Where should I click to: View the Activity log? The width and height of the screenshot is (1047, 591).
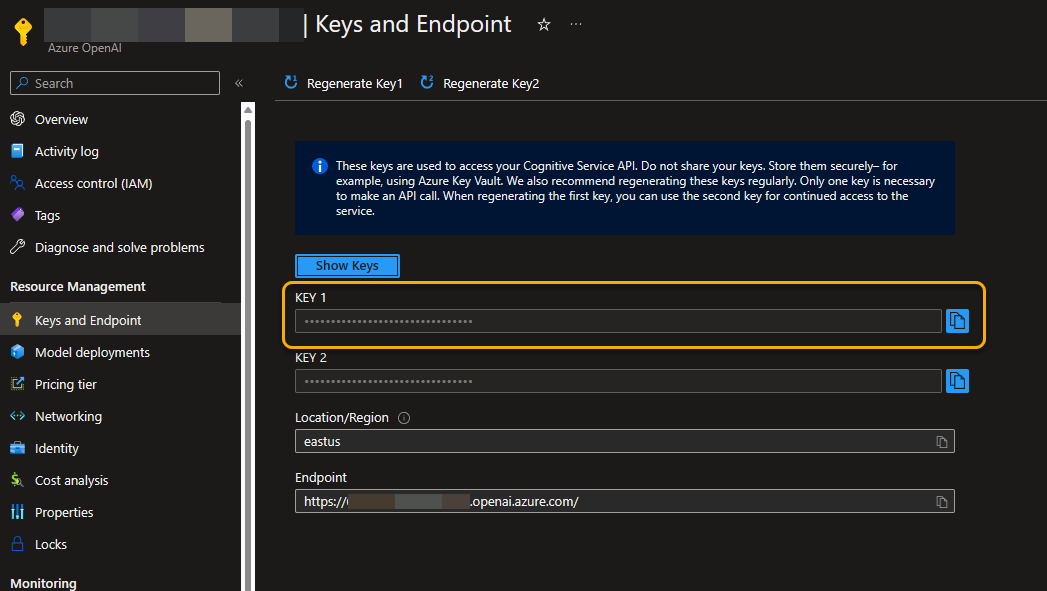pyautogui.click(x=65, y=151)
